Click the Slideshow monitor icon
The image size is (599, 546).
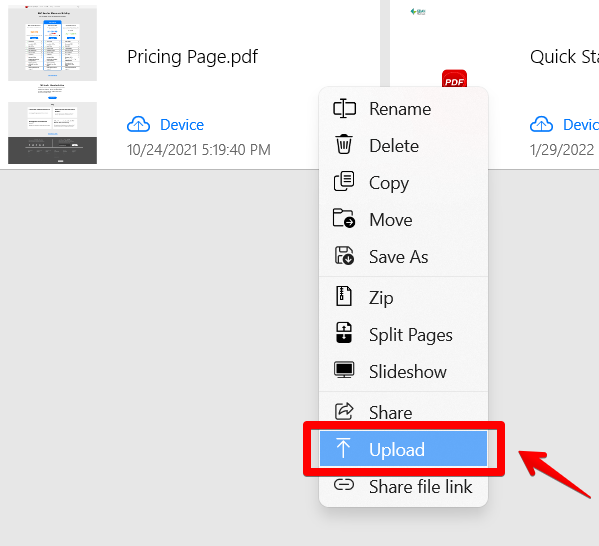[x=344, y=370]
